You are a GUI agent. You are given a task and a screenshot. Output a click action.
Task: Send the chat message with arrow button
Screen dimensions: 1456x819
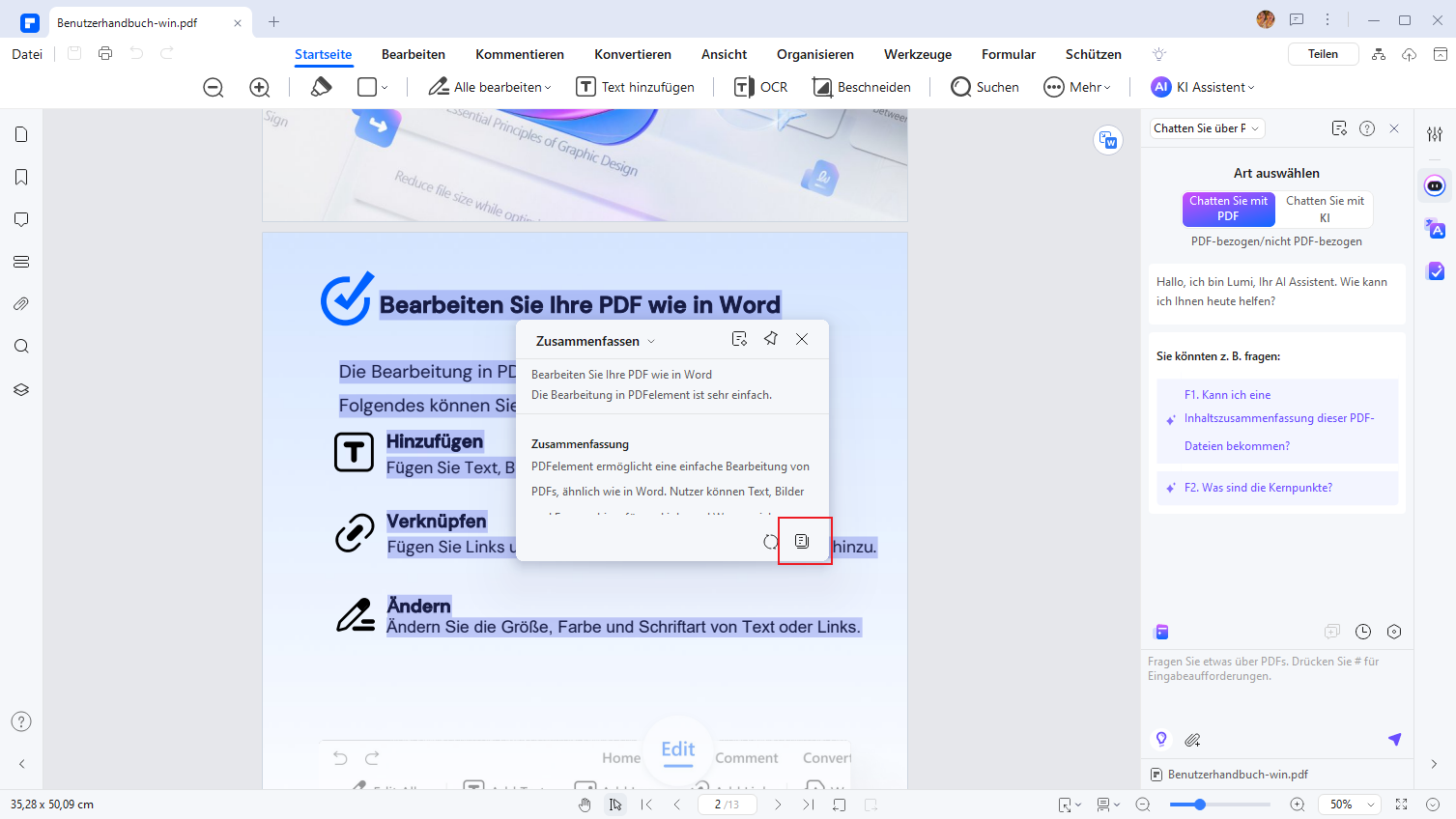(x=1394, y=739)
